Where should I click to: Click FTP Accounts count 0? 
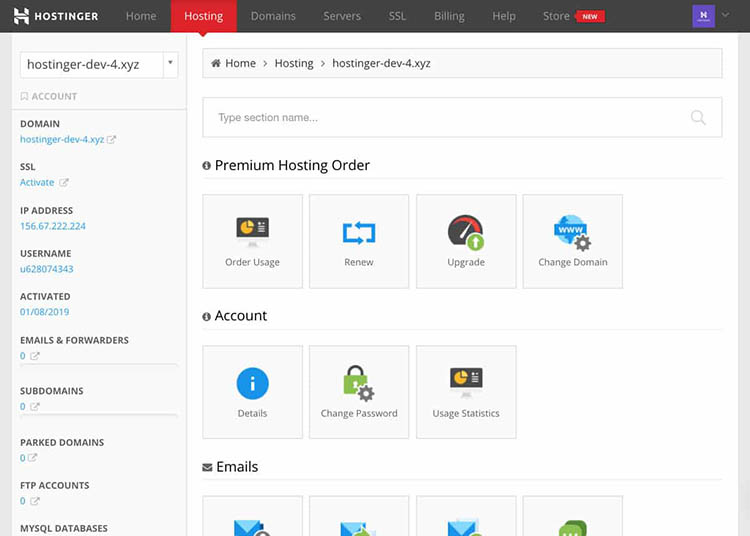pyautogui.click(x=22, y=501)
